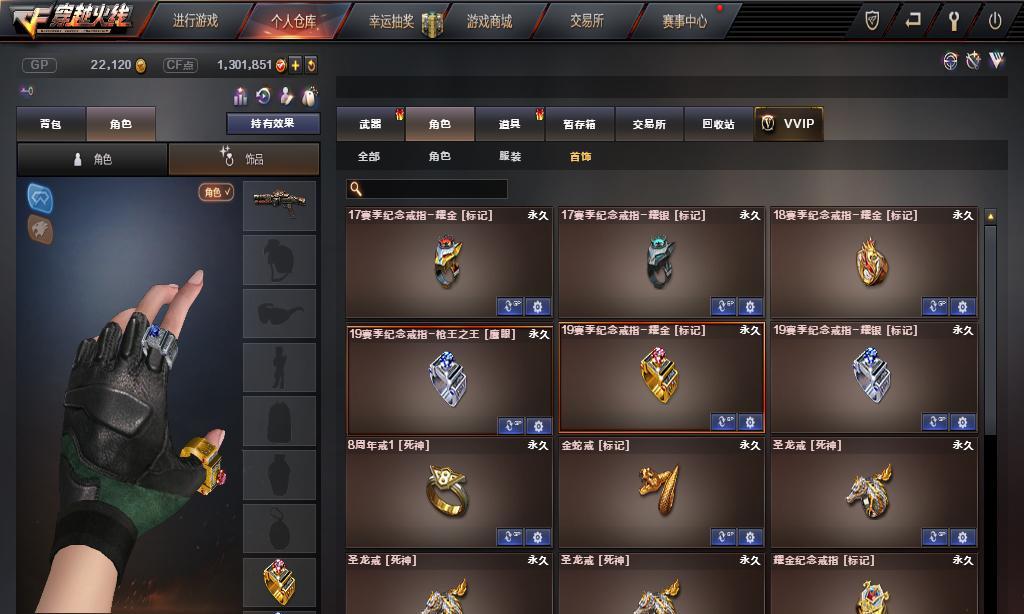1024x614 pixels.
Task: Click the GP icon on 金蛇戒 card
Action: [723, 537]
